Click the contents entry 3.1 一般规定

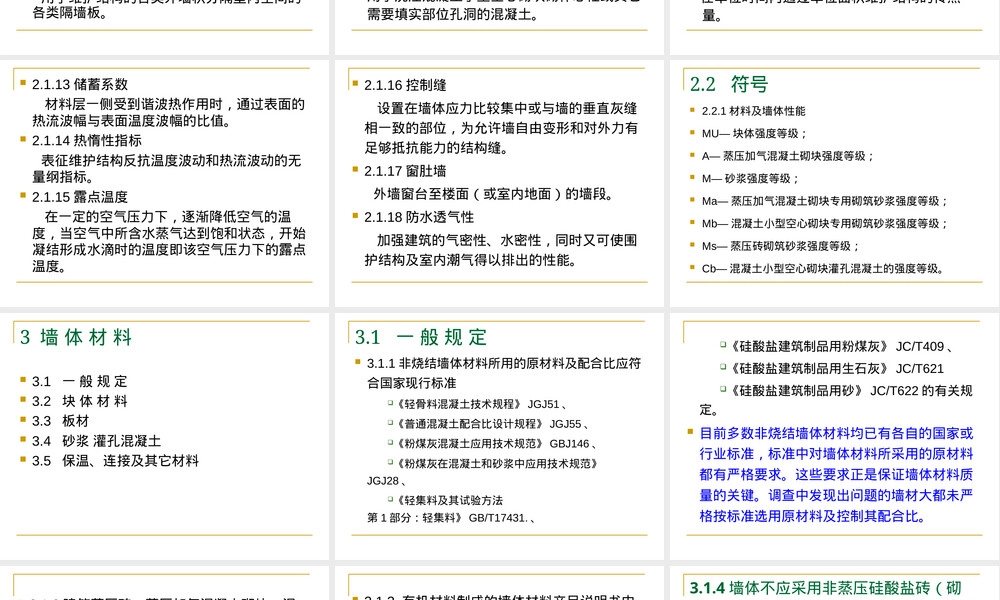pyautogui.click(x=80, y=381)
